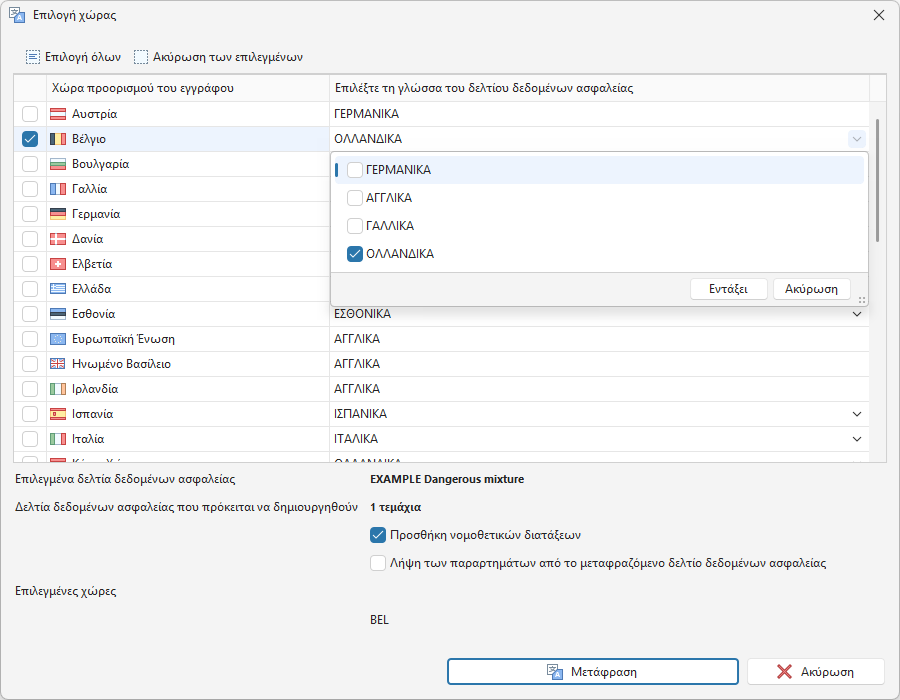Open the Ιταλία language dropdown
The width and height of the screenshot is (900, 700).
[856, 439]
